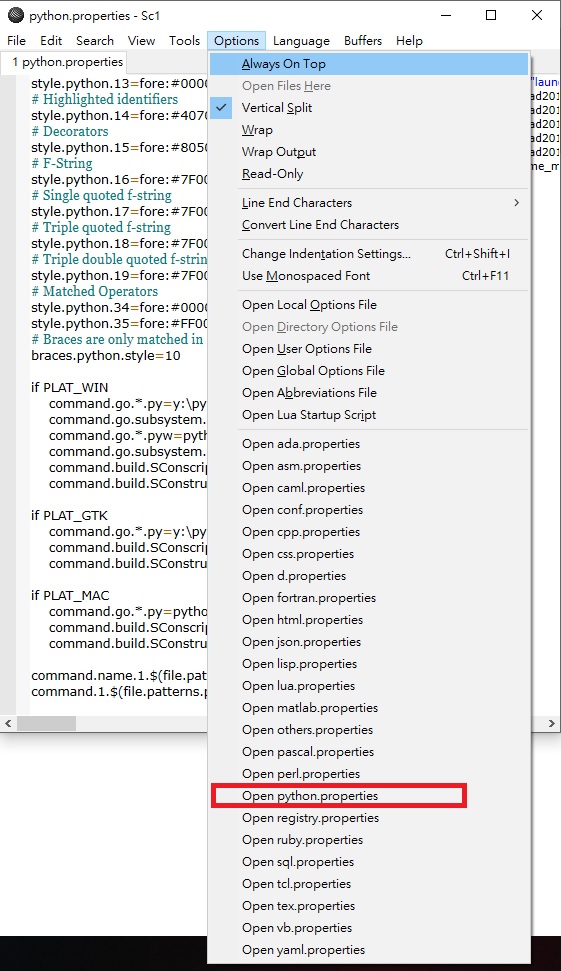Click the 'if PLAT_MAC' line
This screenshot has height=971, width=561.
coord(71,596)
